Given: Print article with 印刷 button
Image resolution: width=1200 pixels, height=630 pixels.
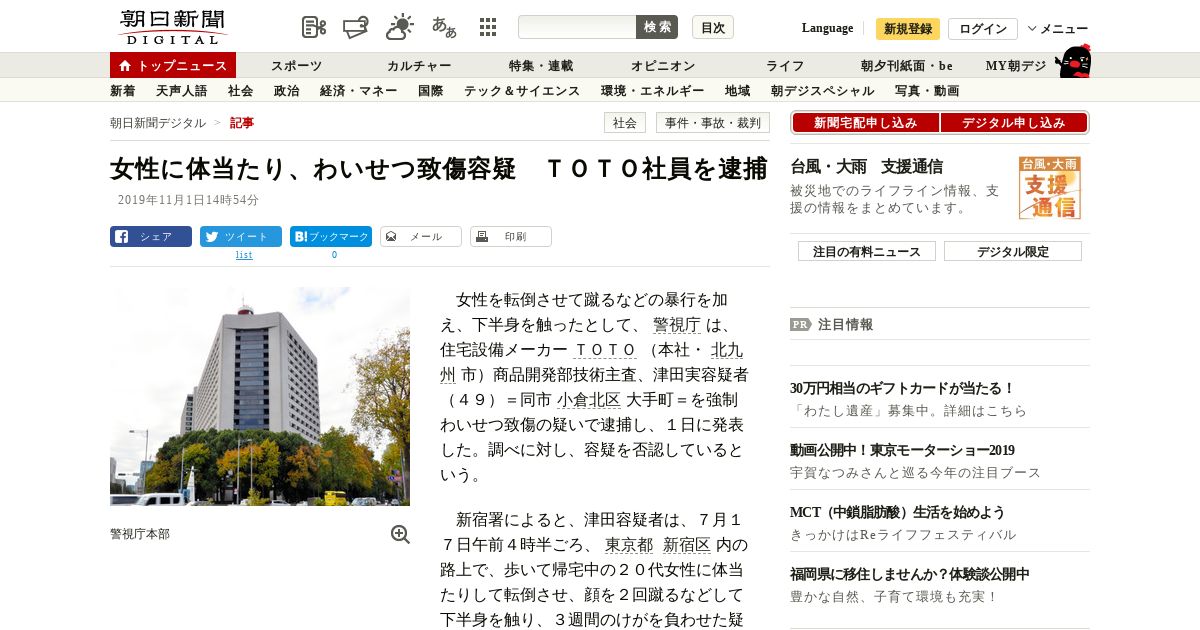Looking at the screenshot, I should pyautogui.click(x=511, y=237).
